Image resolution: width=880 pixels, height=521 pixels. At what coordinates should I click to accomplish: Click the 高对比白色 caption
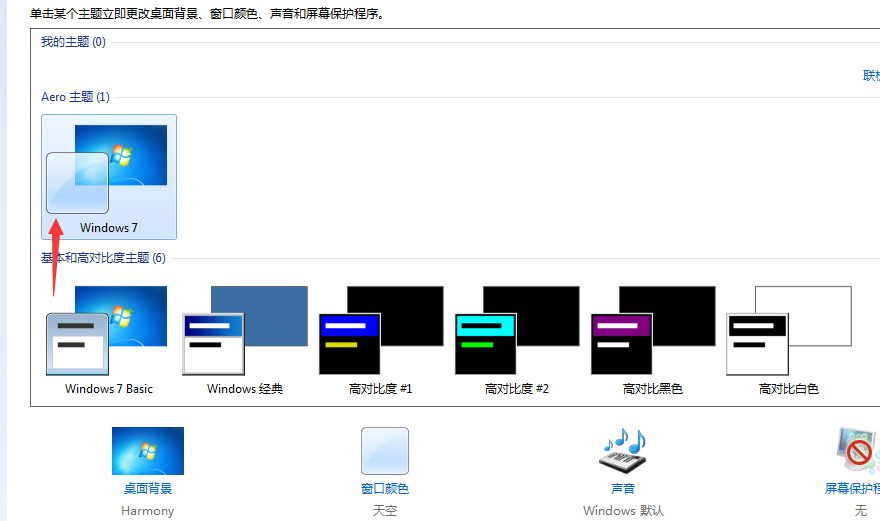point(789,389)
